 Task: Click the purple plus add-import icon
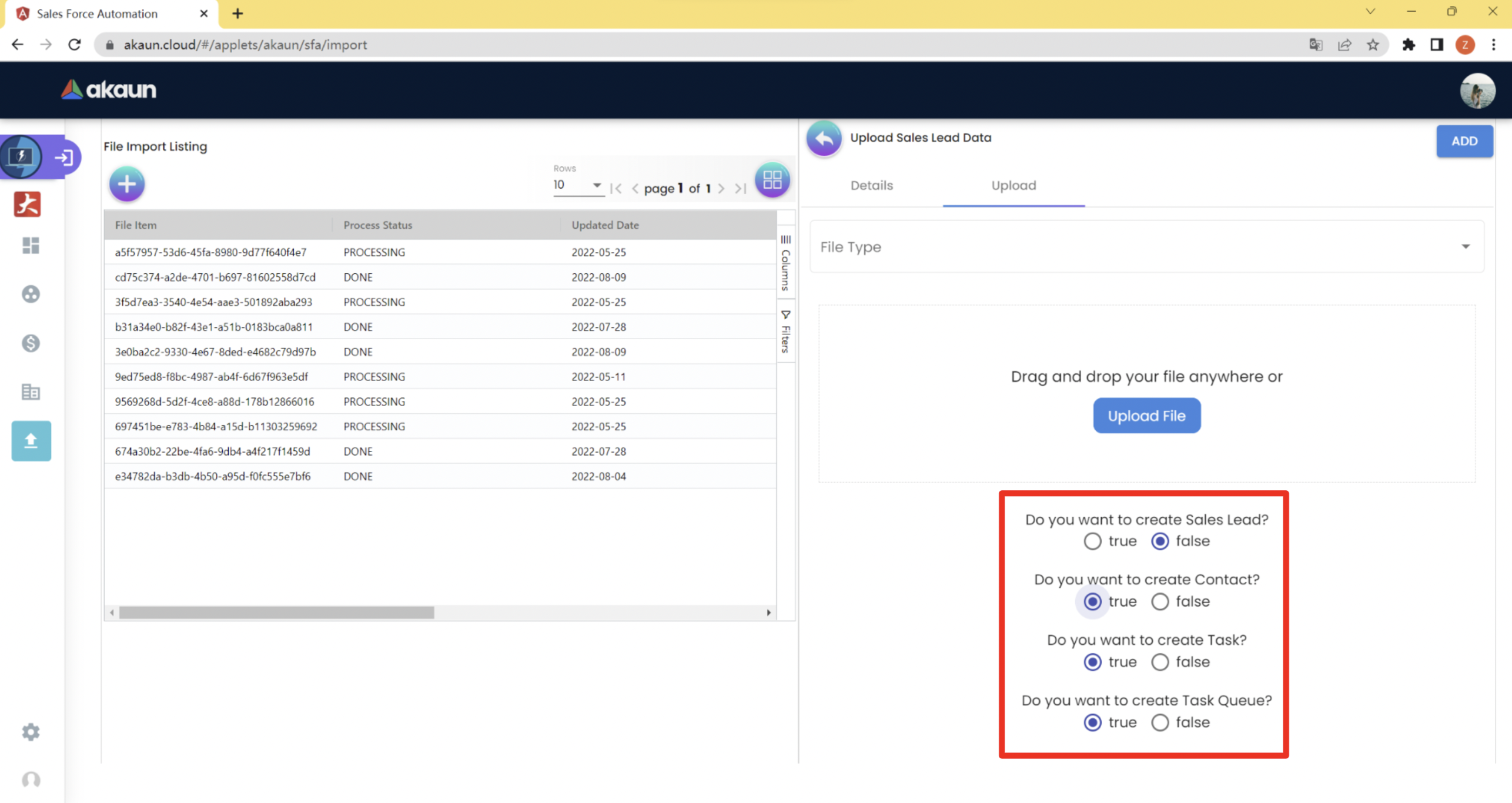(126, 184)
